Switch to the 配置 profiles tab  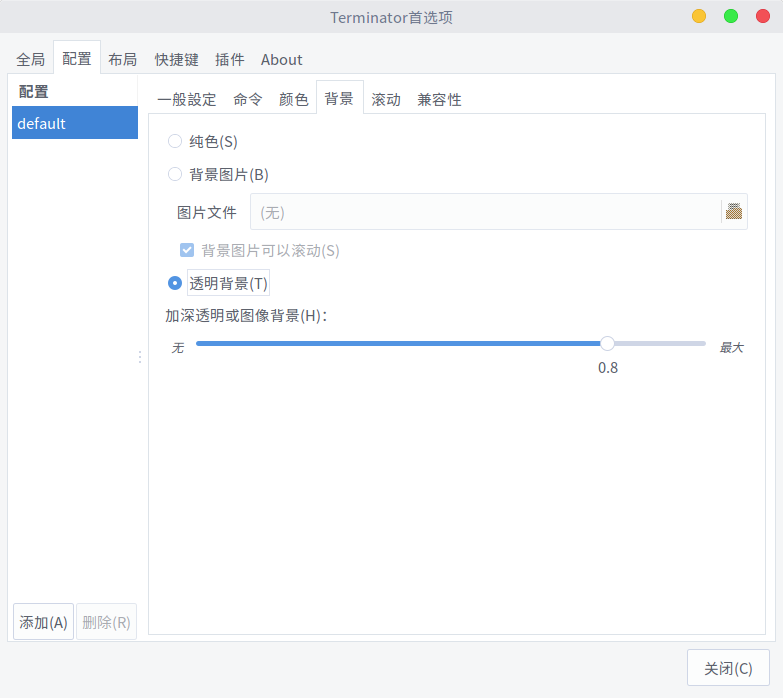(x=77, y=58)
